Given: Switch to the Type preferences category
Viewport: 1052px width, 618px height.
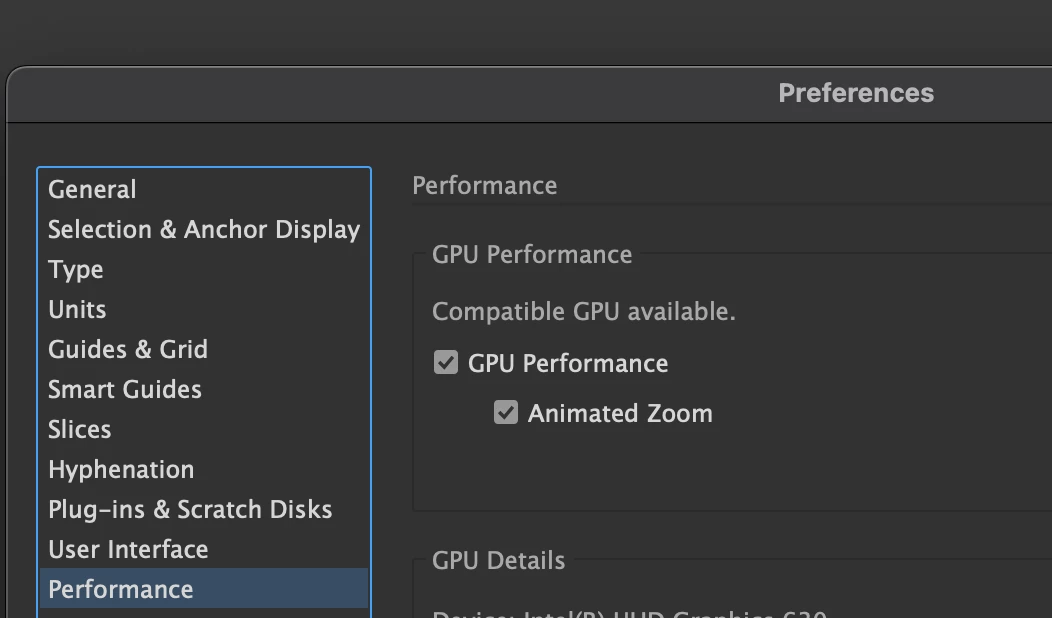Looking at the screenshot, I should coord(76,269).
